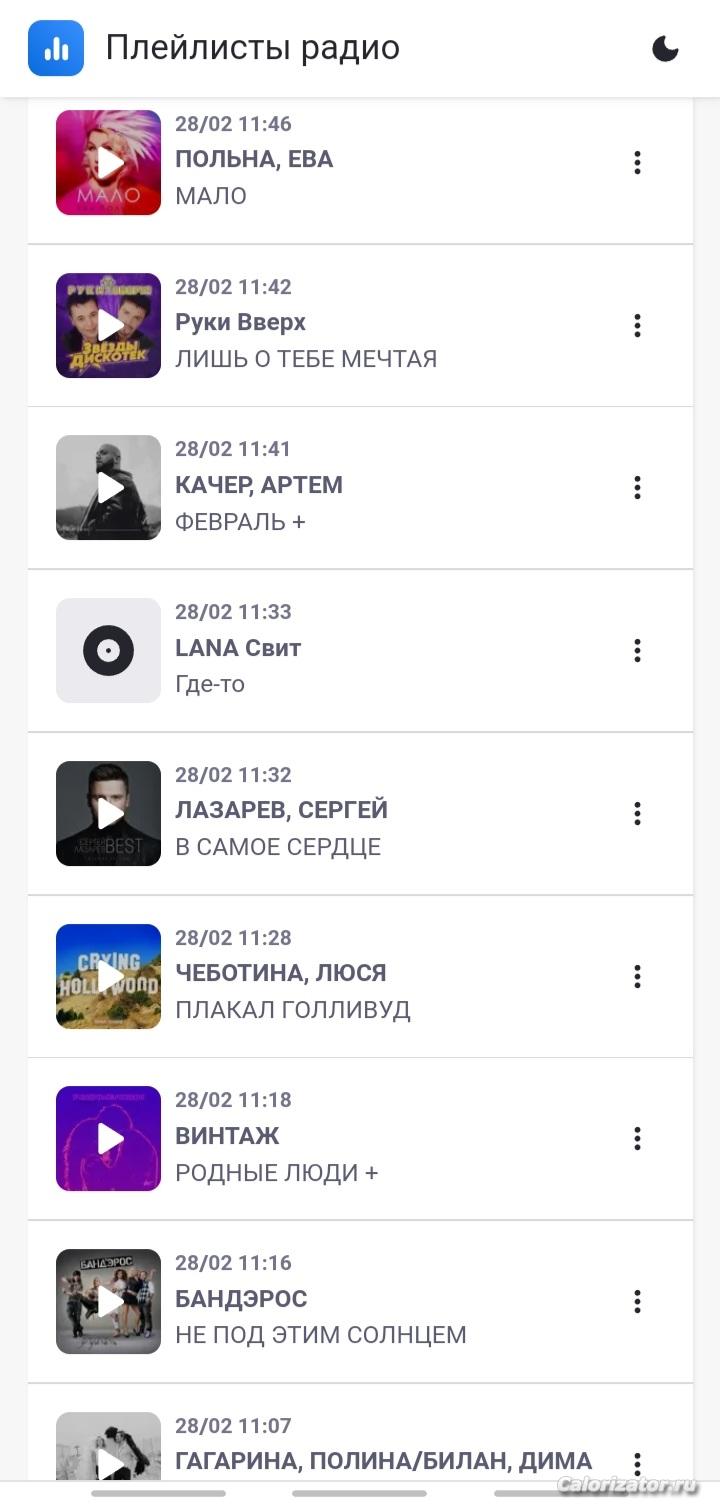Image resolution: width=720 pixels, height=1506 pixels.
Task: Play ПЛАКАЛ ГОЛЛИВУД by ЧЕБОТИНА, ЛЮСЯ
Action: 108,976
